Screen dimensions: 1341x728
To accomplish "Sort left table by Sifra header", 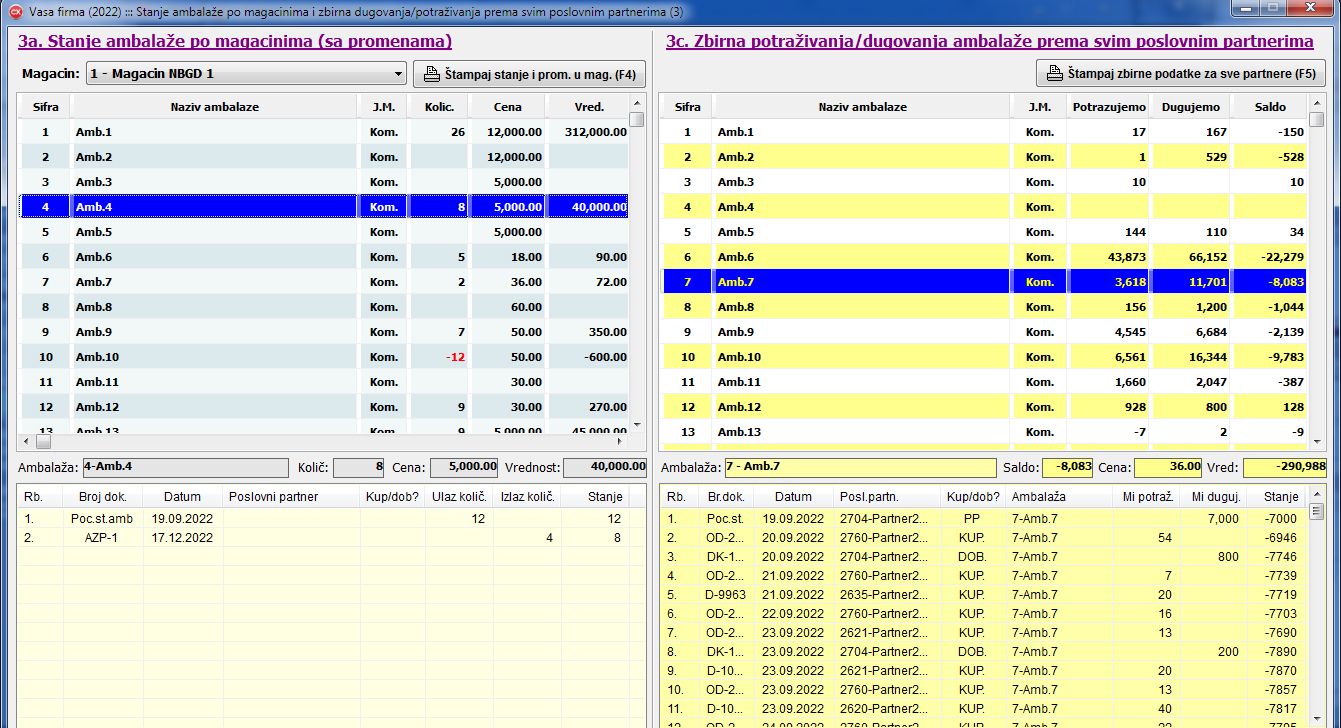I will [x=45, y=107].
